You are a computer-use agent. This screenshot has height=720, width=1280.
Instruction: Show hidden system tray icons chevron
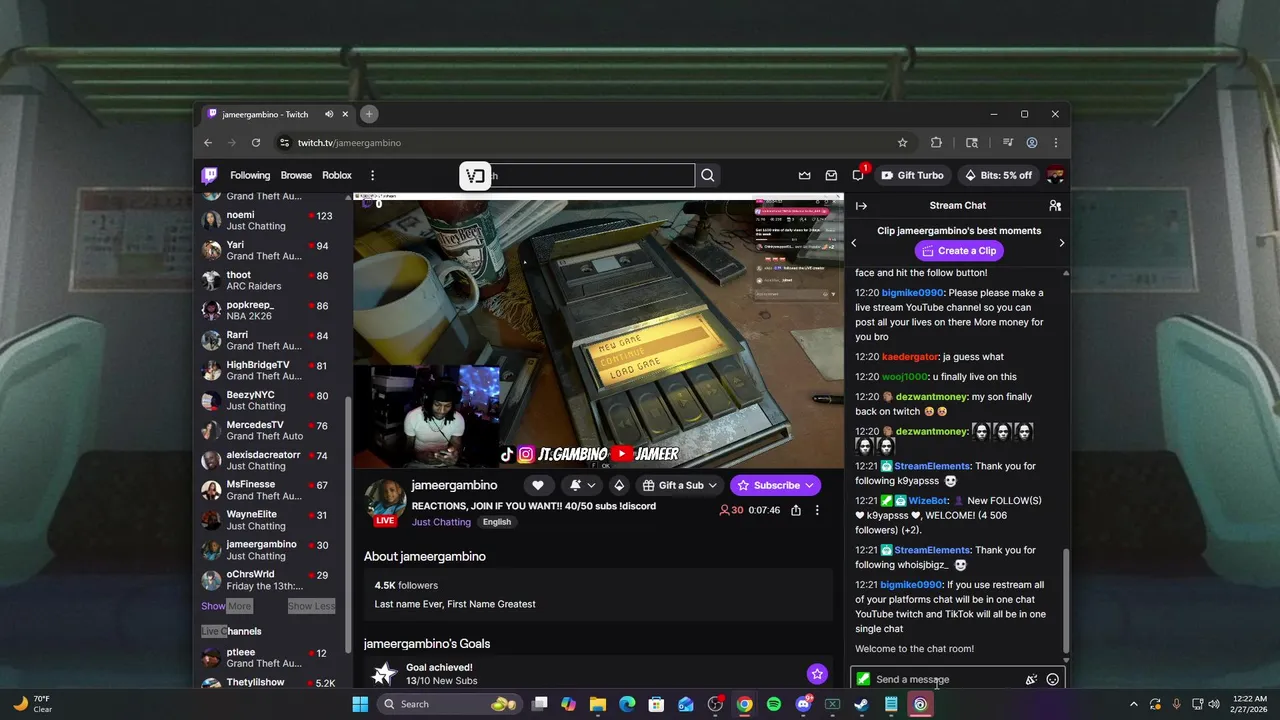pyautogui.click(x=1133, y=704)
